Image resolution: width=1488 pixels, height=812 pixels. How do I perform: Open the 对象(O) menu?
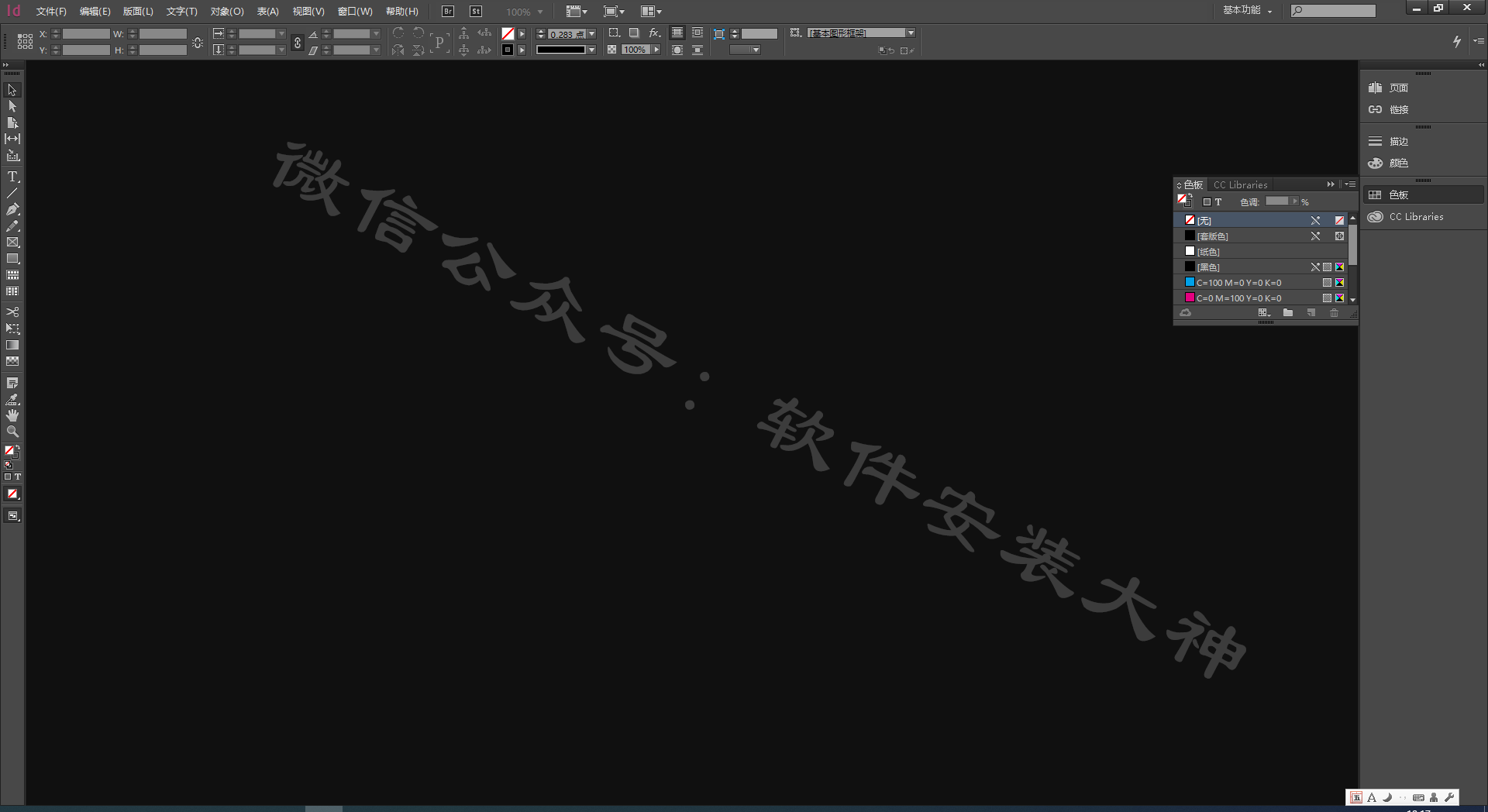(227, 12)
